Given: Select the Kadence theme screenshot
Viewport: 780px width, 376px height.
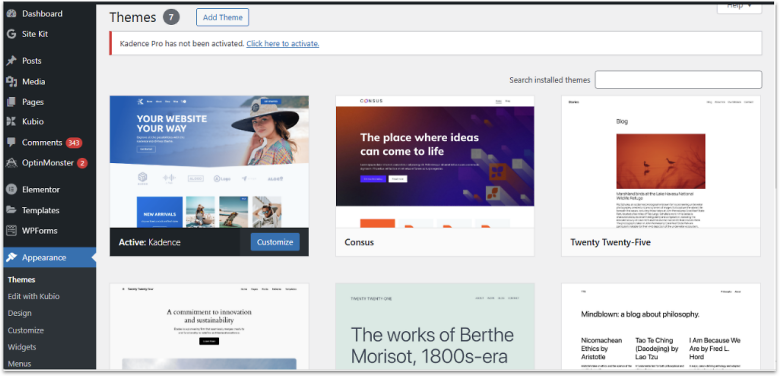Looking at the screenshot, I should 209,162.
